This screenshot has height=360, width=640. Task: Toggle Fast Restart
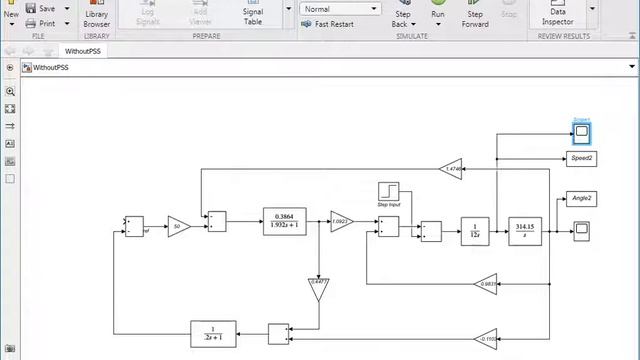pyautogui.click(x=328, y=24)
